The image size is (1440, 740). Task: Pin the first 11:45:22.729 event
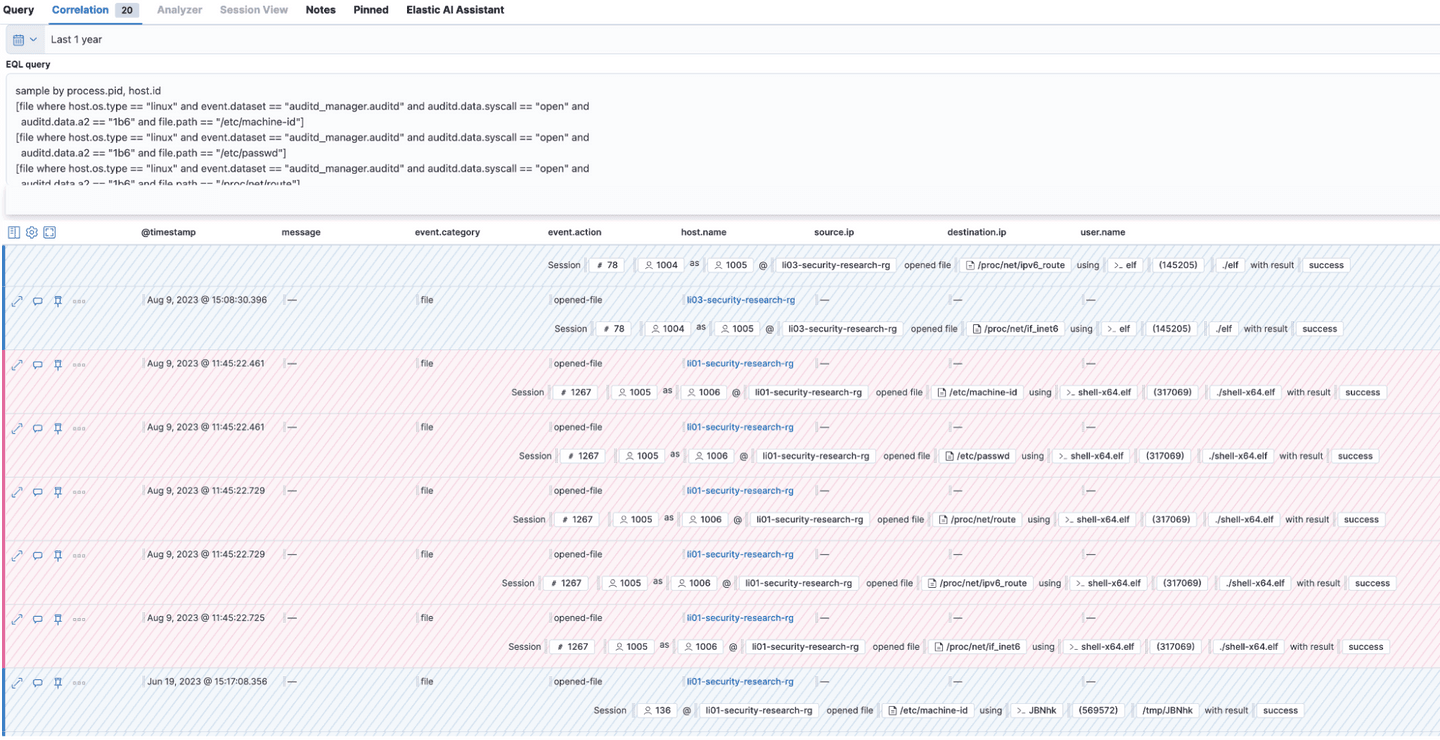[57, 492]
